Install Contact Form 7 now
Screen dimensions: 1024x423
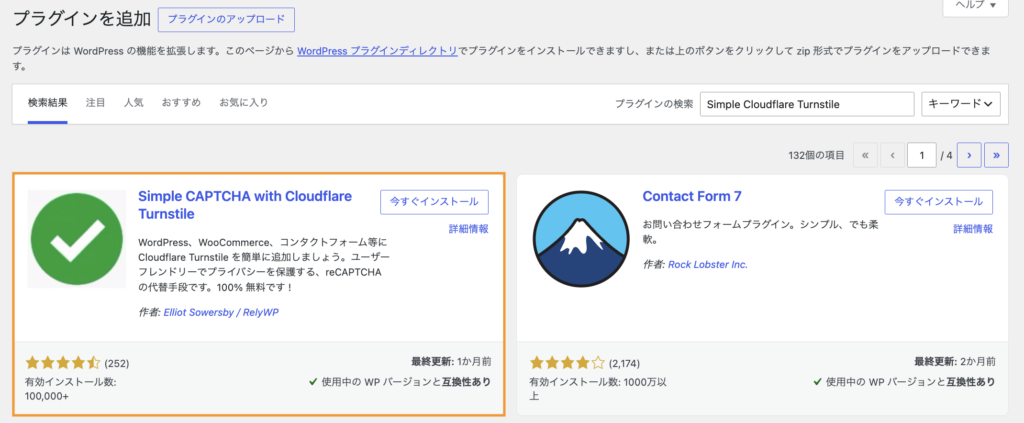point(938,202)
